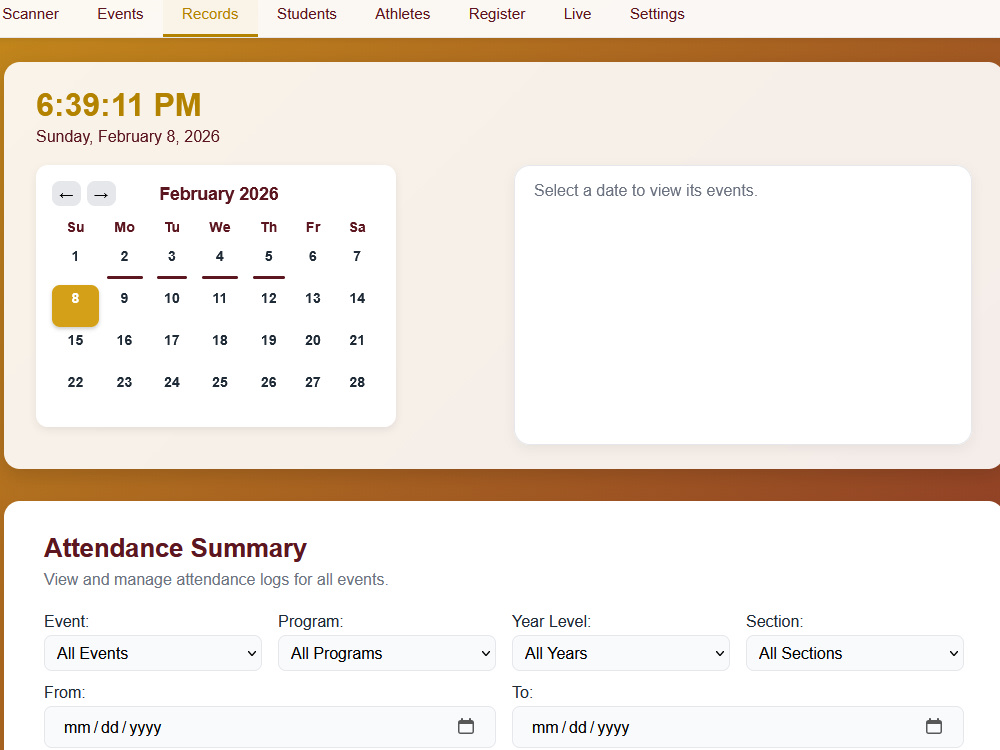The width and height of the screenshot is (1000, 750).
Task: Open the Event dropdown showing All Events
Action: 153,653
